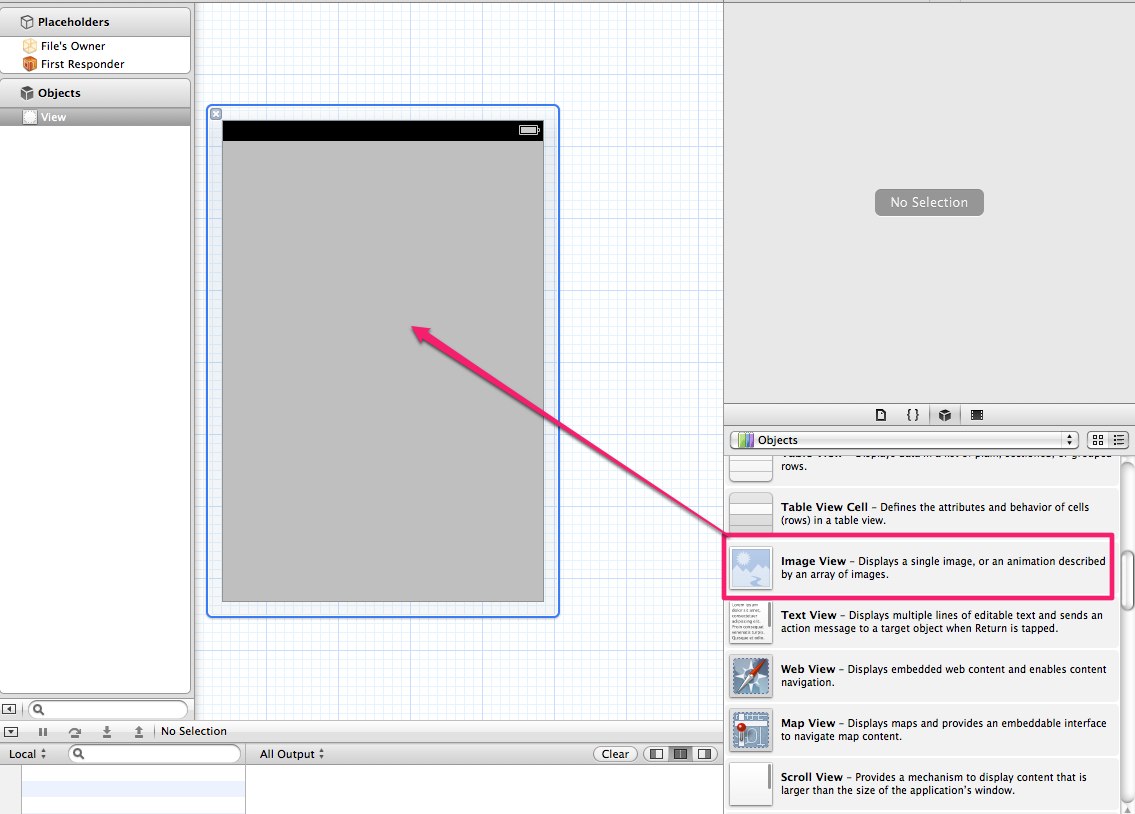Hide the debug area with disclosure button

(11, 732)
